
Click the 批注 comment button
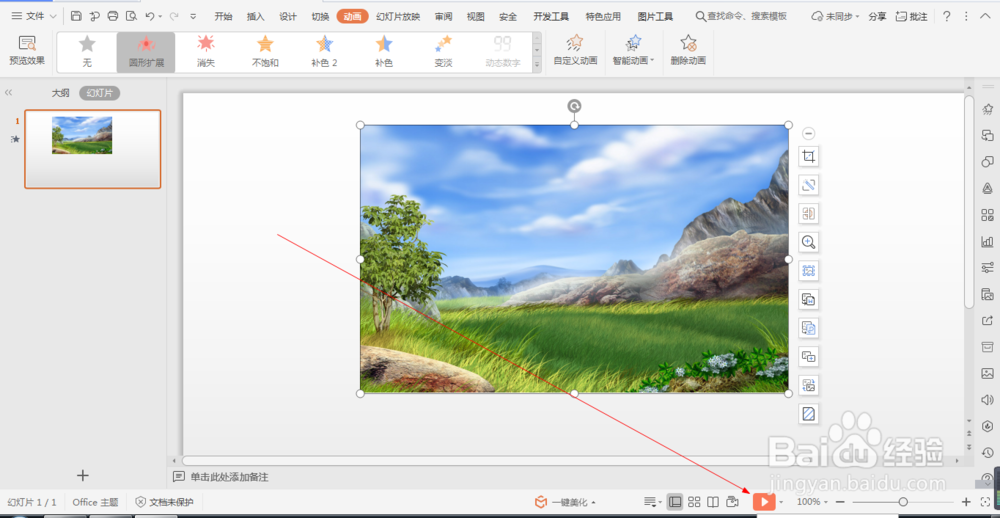(911, 17)
